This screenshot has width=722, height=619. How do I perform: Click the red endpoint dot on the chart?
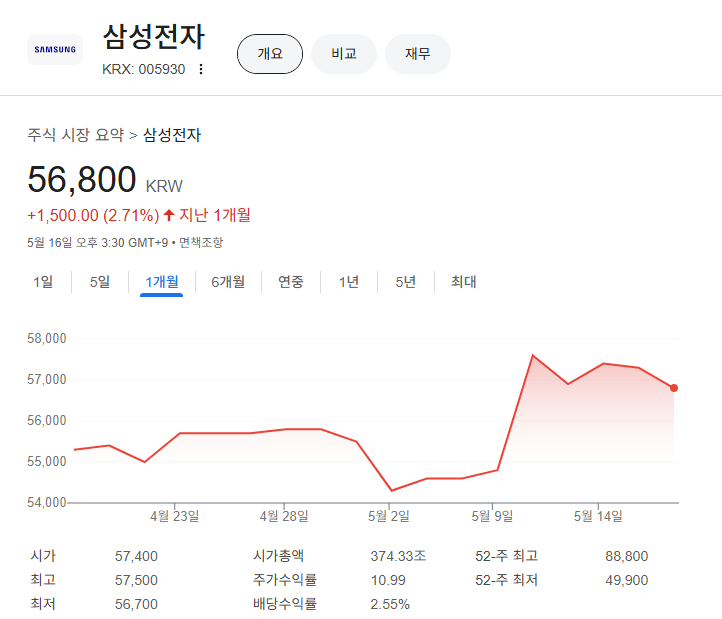pyautogui.click(x=674, y=388)
